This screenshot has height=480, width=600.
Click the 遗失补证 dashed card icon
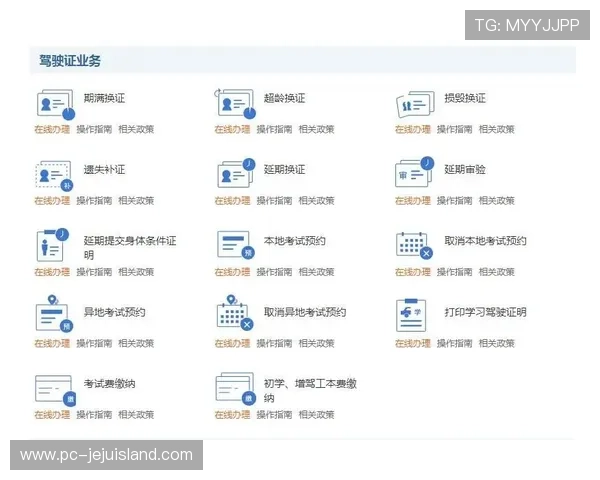[x=54, y=176]
